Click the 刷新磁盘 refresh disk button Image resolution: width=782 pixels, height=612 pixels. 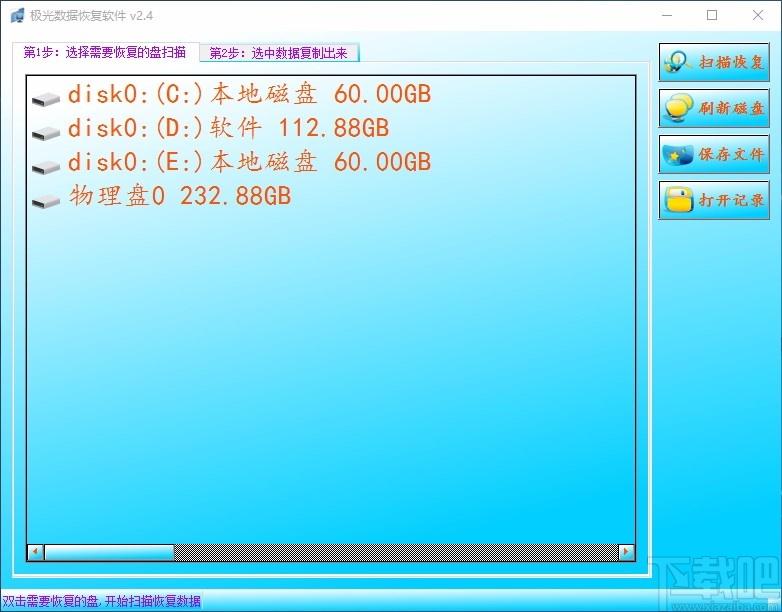pyautogui.click(x=714, y=108)
